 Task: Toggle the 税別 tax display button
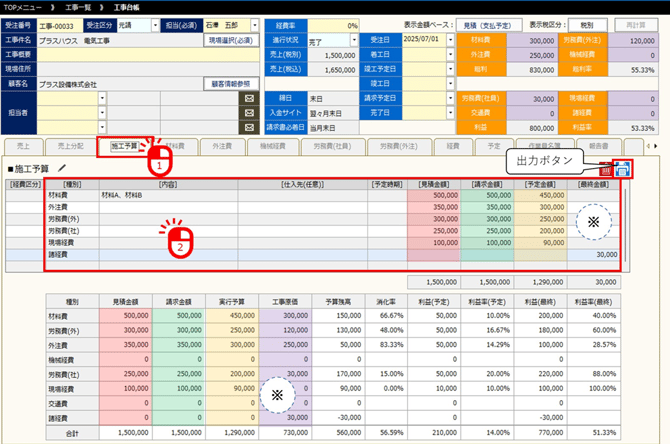586,24
